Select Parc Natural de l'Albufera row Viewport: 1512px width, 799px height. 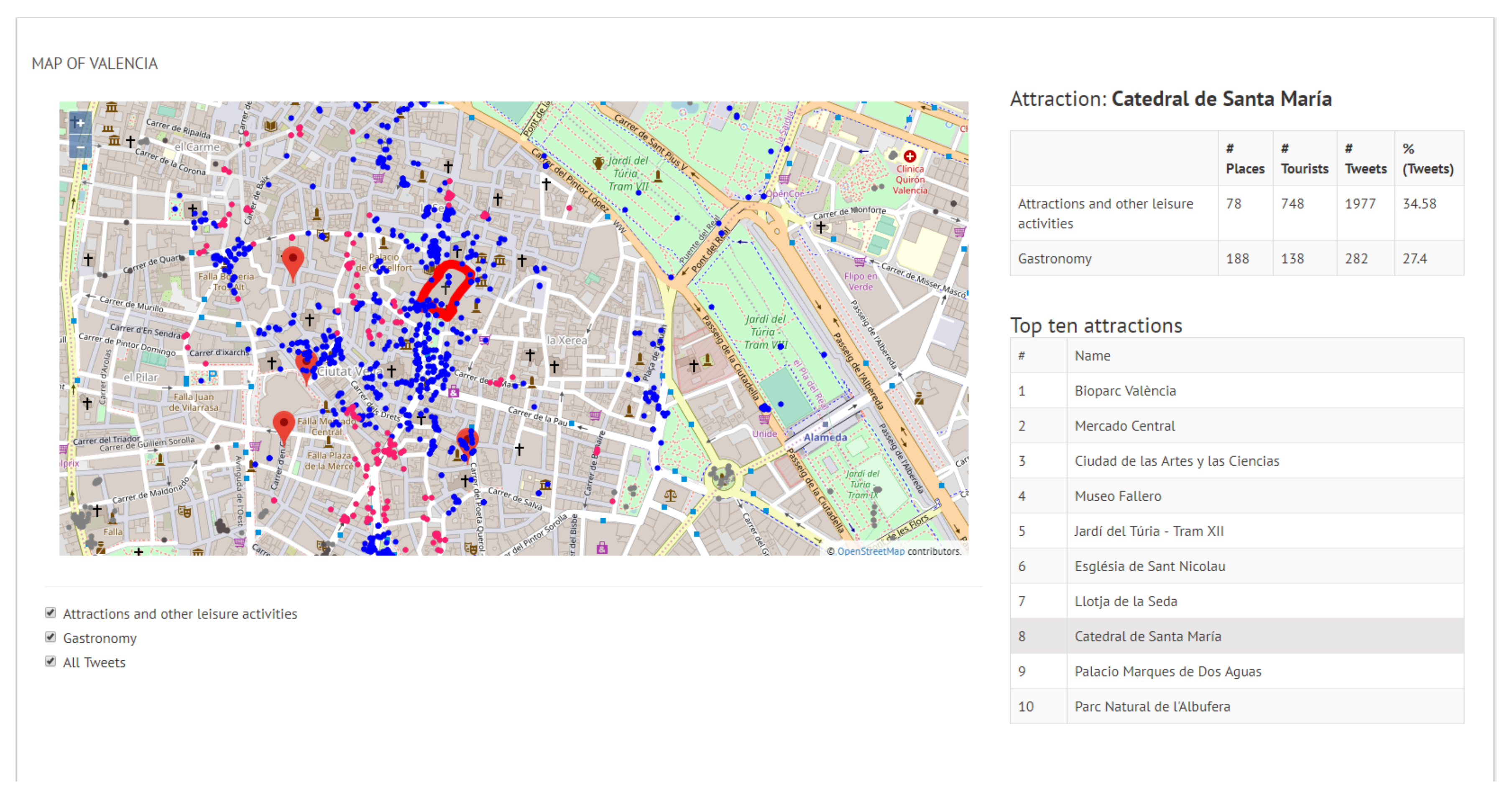pos(1152,706)
